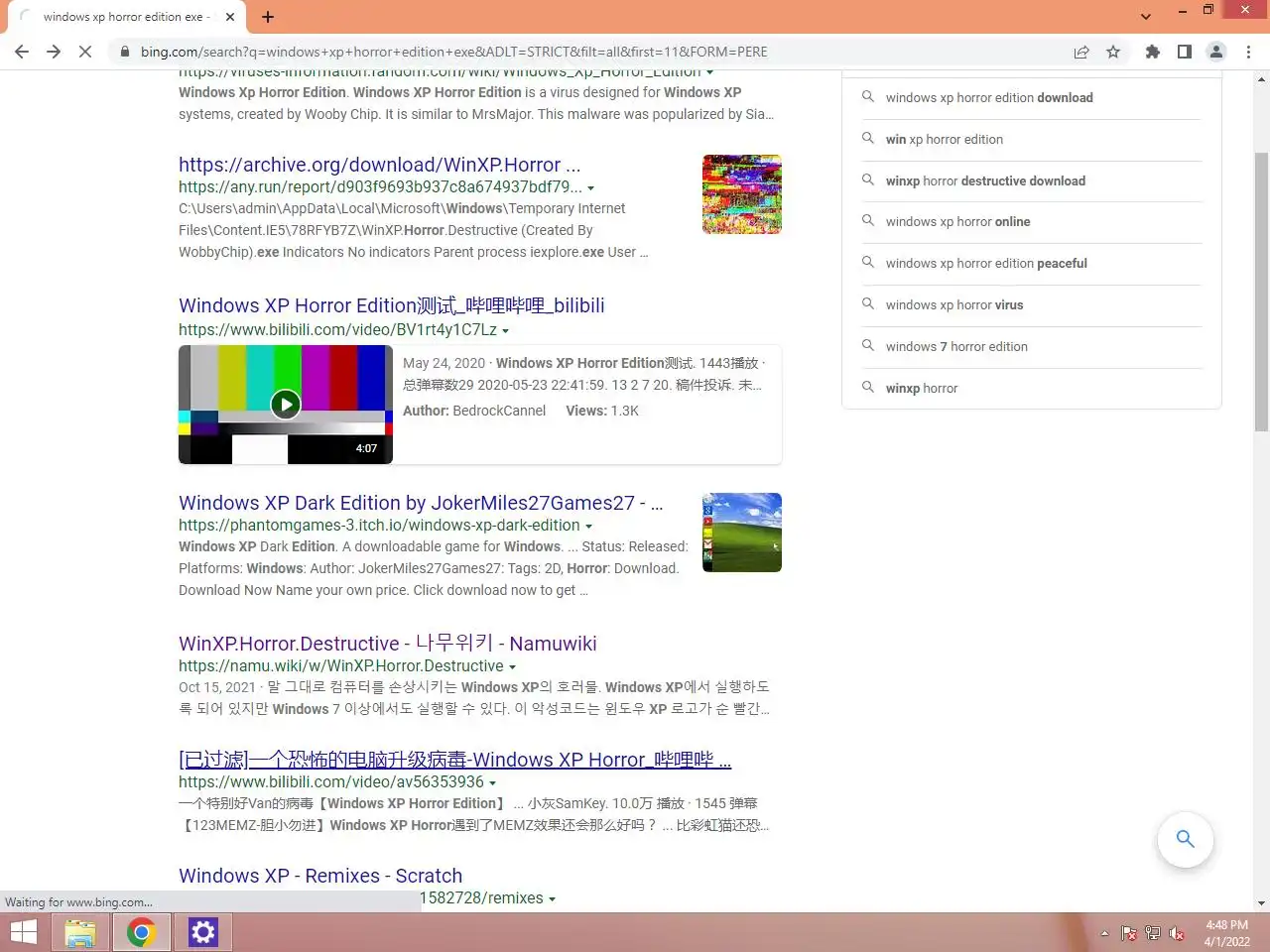Expand dropdown arrow after Windows_Xp_Horror_Edition wiki URL
The image size is (1270, 952).
(709, 72)
